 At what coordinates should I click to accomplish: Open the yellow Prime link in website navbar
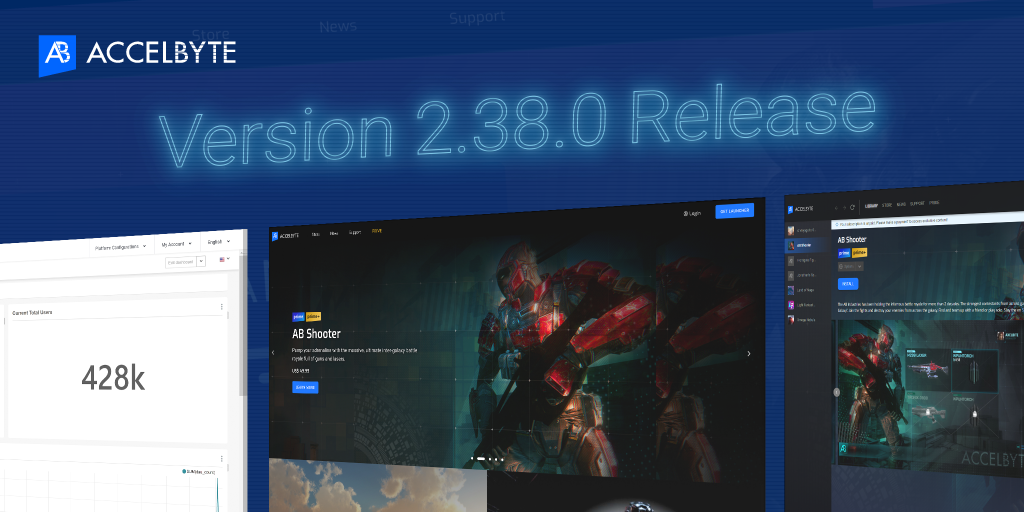[377, 231]
